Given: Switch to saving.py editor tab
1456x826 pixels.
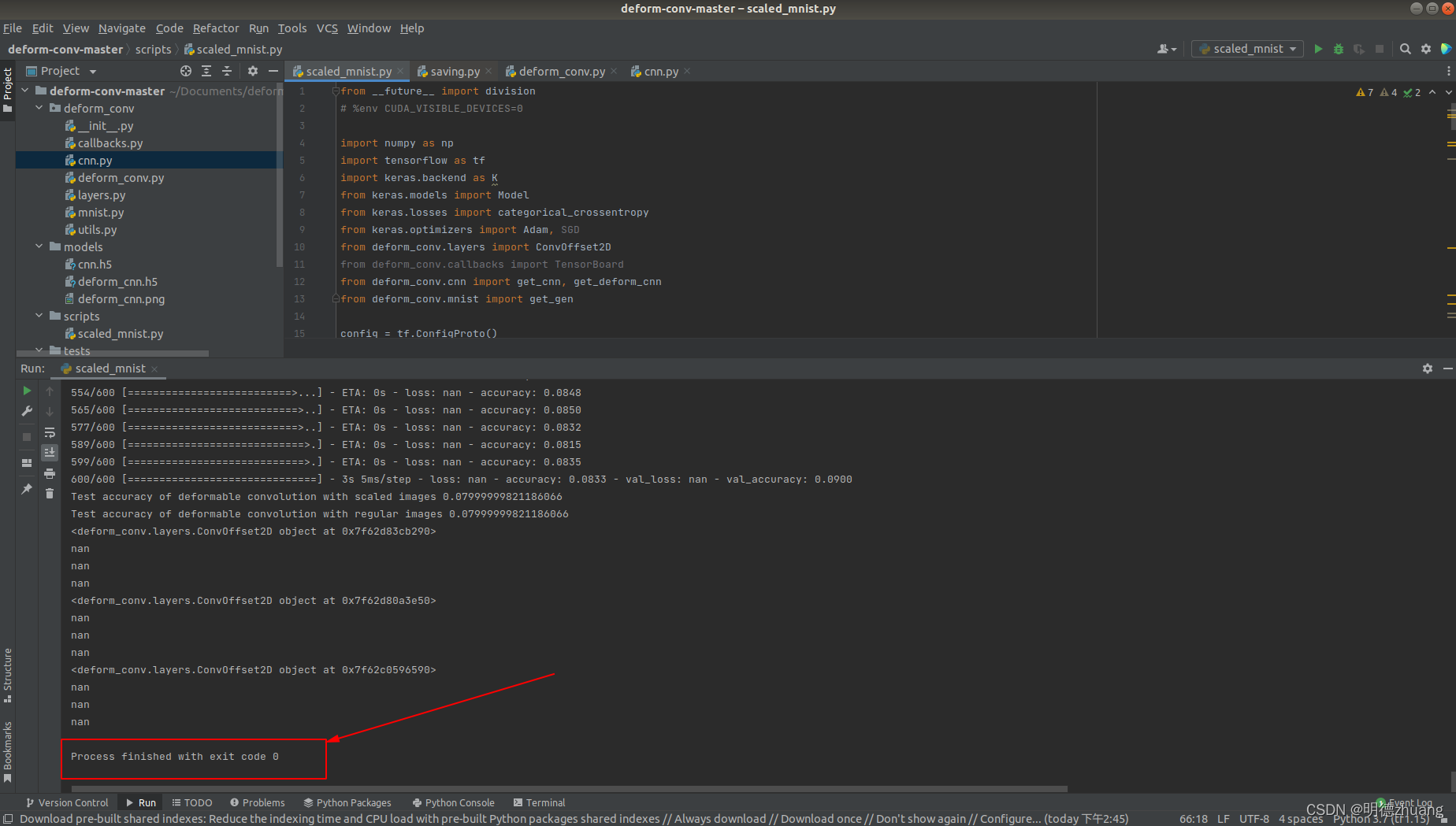Looking at the screenshot, I should [x=455, y=71].
